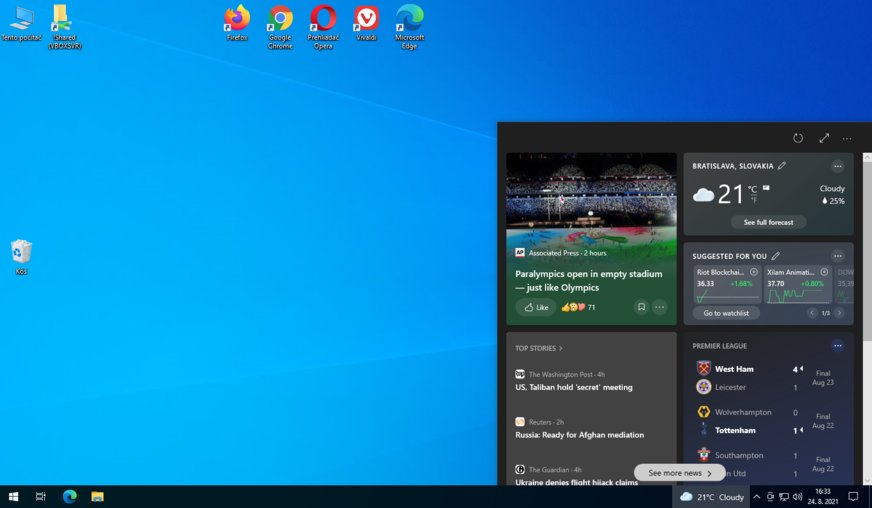Expand the widget panel to full view
This screenshot has width=872, height=508.
[x=824, y=138]
